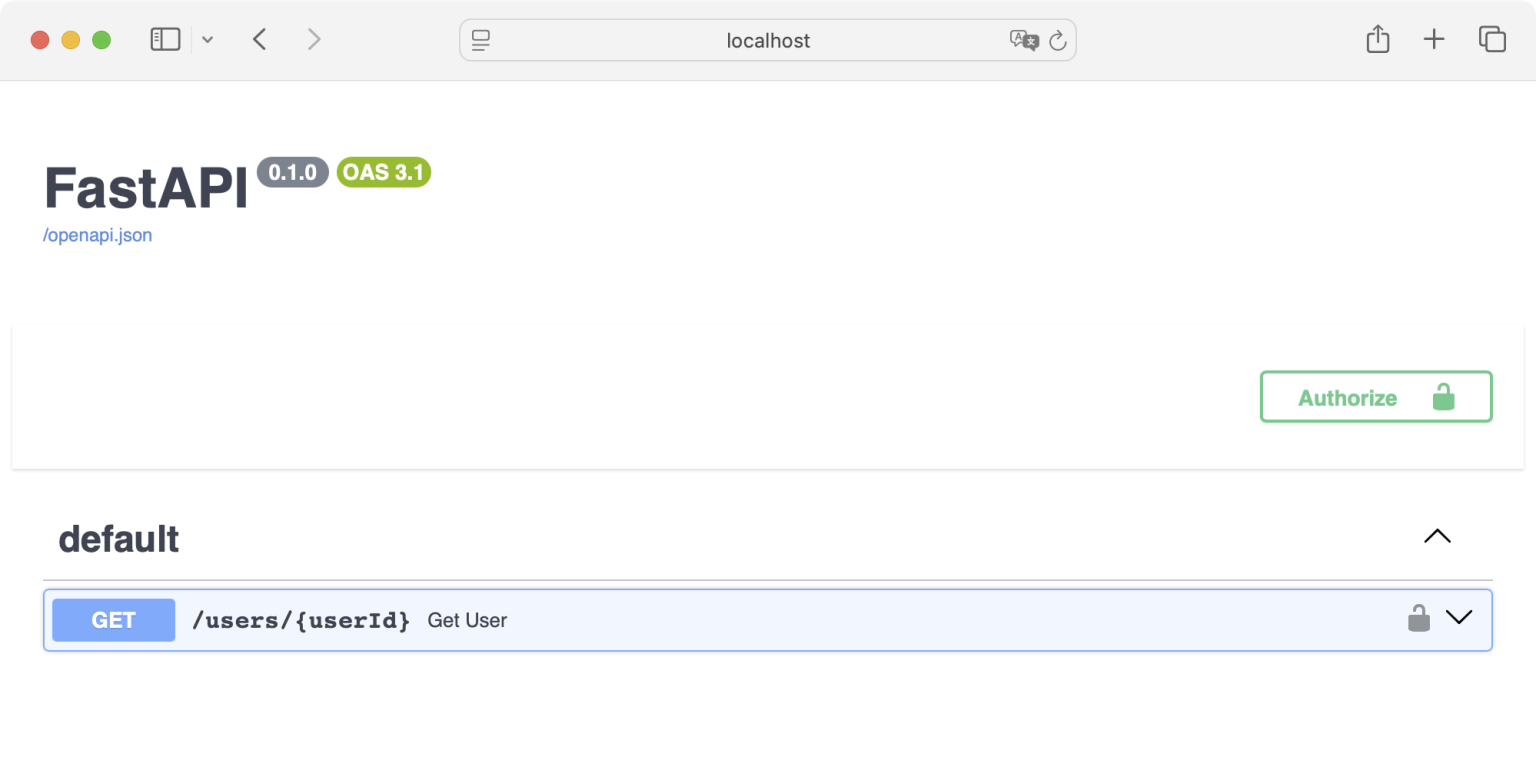The width and height of the screenshot is (1536, 770).
Task: Click the /users/{userId} endpoint path
Action: pos(301,620)
